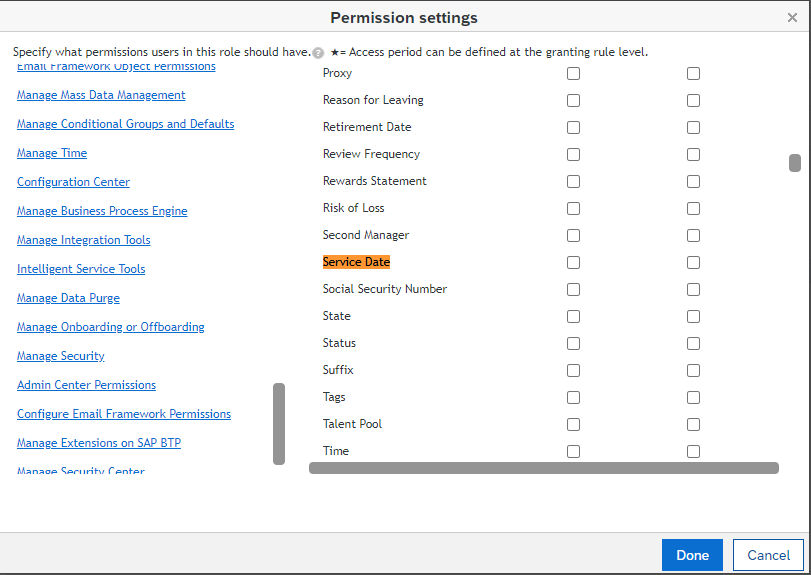Open Intelligent Service Tools category
The image size is (811, 575).
81,269
